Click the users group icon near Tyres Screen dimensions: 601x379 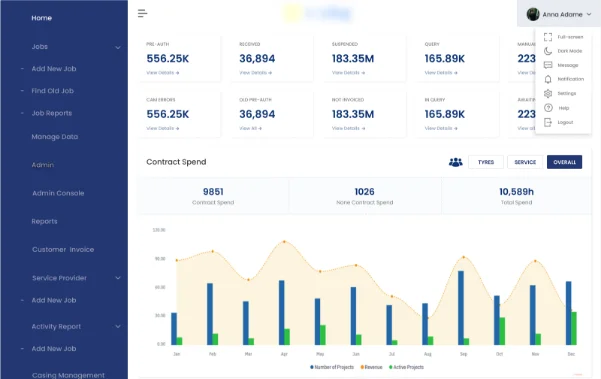tap(456, 162)
